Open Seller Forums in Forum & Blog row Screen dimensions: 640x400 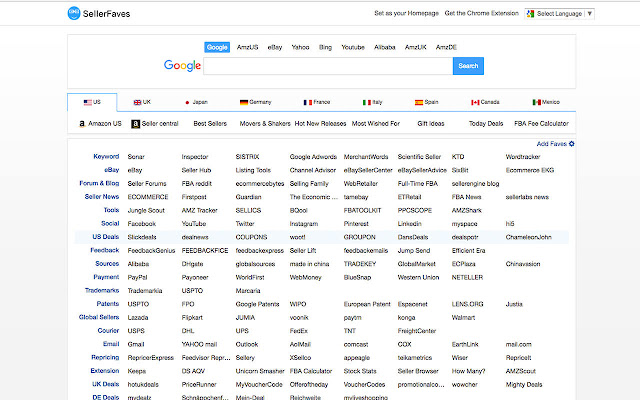tap(147, 184)
